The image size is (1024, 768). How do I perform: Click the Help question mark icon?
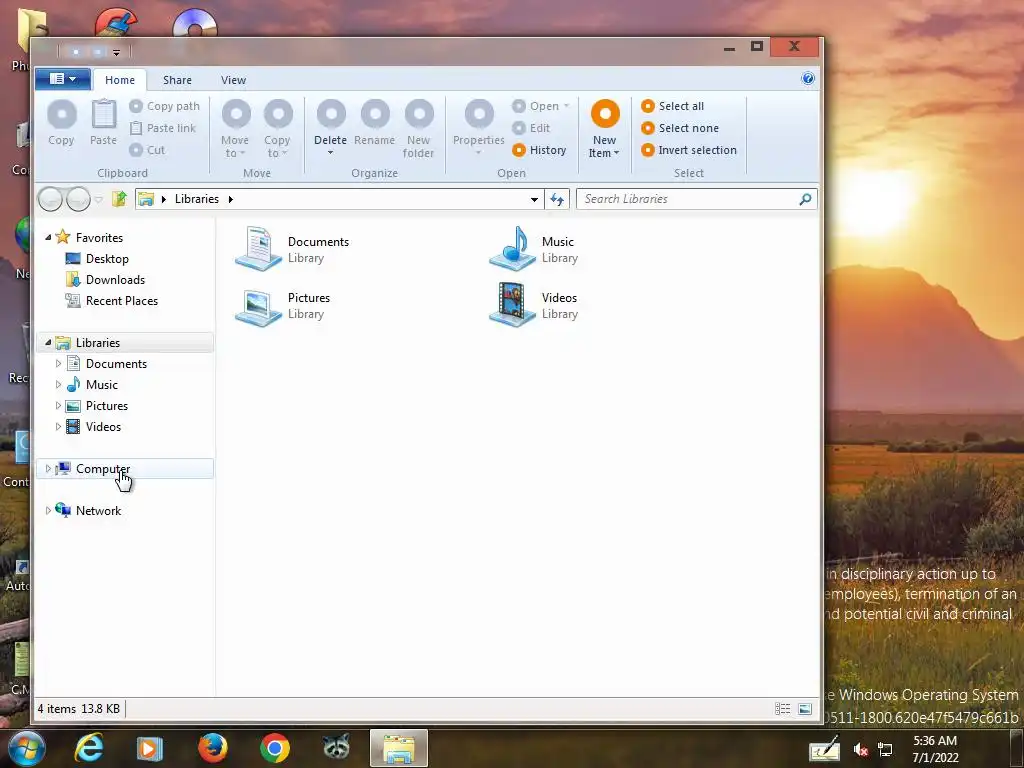(x=808, y=78)
